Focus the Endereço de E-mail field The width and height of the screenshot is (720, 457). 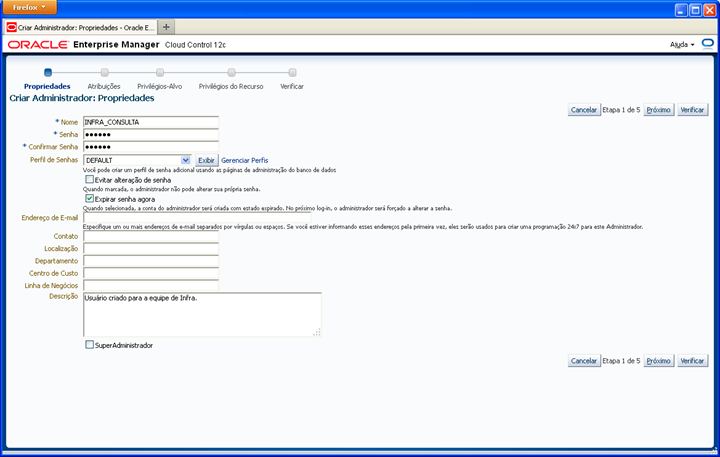tap(197, 218)
